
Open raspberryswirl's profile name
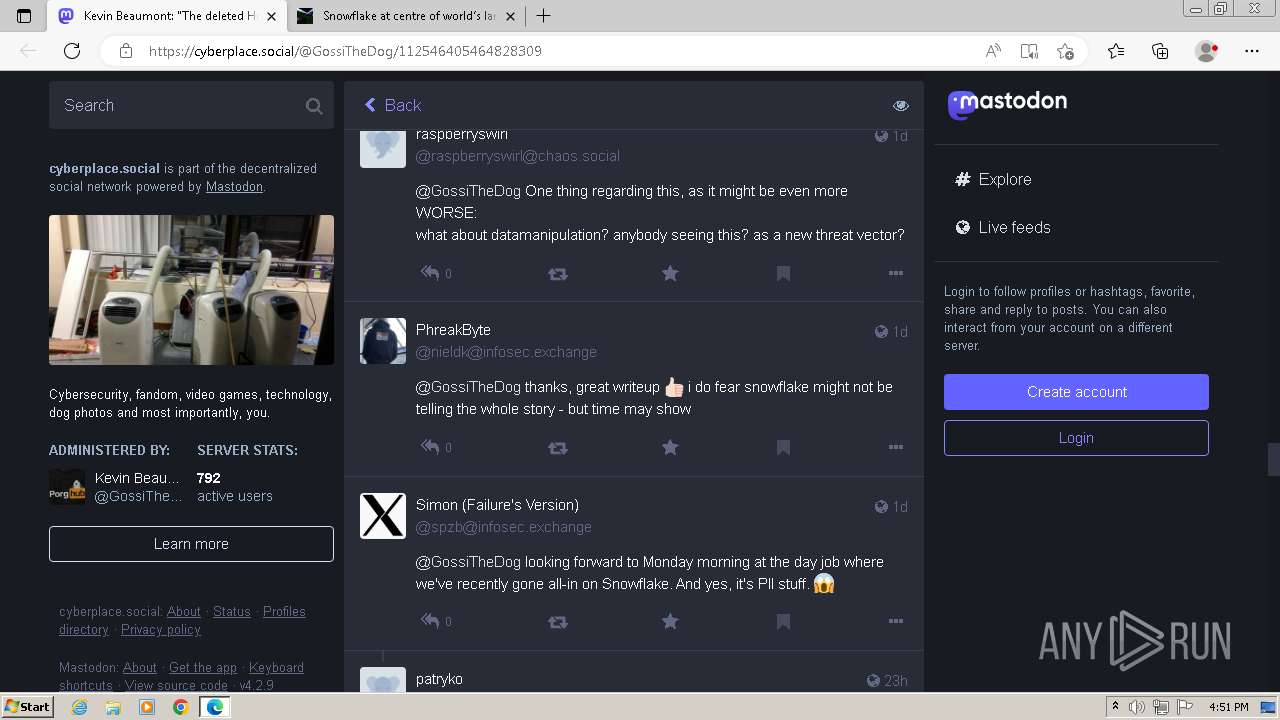462,135
